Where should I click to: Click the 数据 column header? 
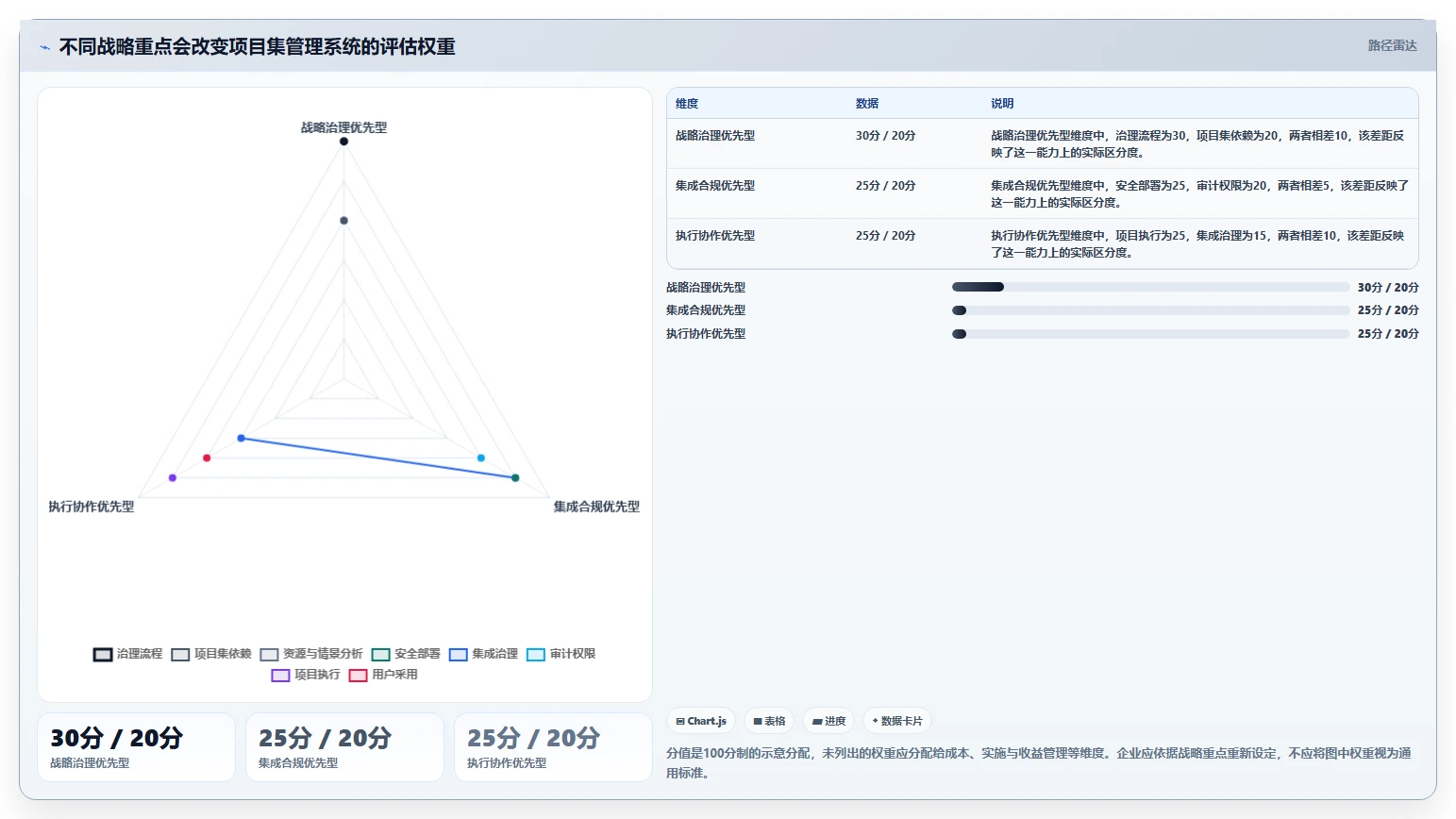point(867,104)
